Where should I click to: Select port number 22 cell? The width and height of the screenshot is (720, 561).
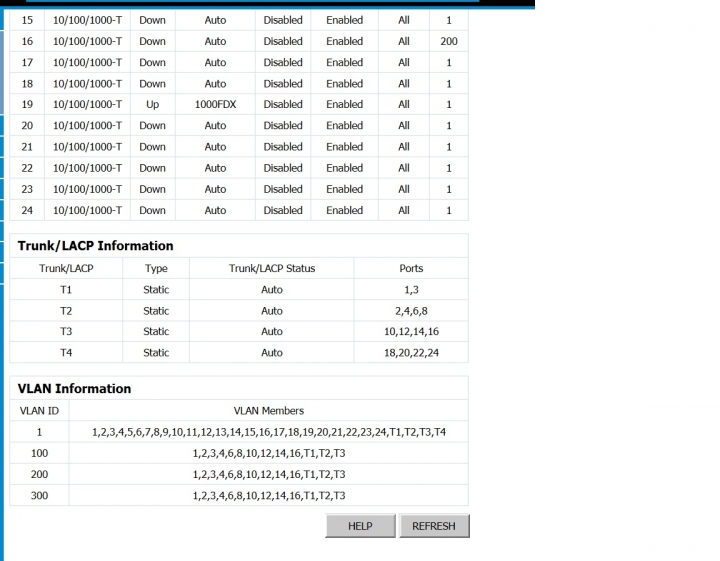point(27,168)
